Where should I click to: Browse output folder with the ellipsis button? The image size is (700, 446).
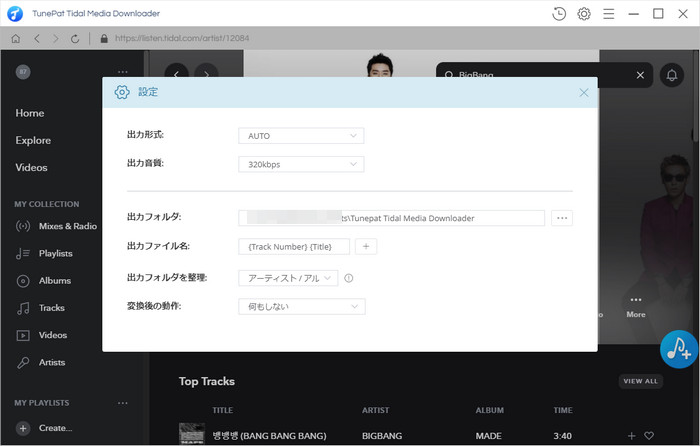[x=562, y=218]
